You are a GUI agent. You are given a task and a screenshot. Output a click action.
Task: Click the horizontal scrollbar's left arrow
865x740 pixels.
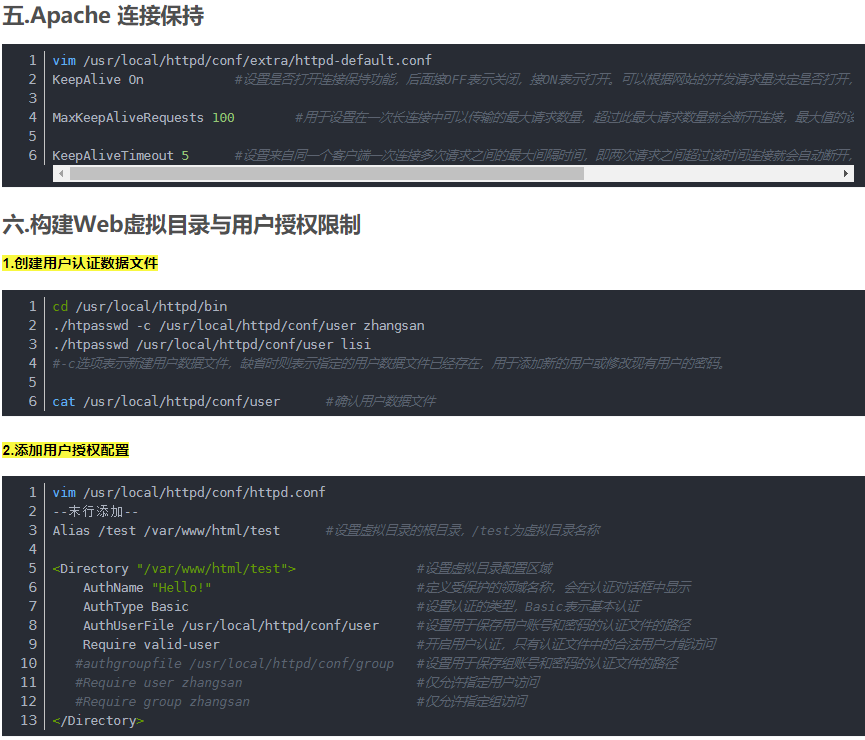61,174
